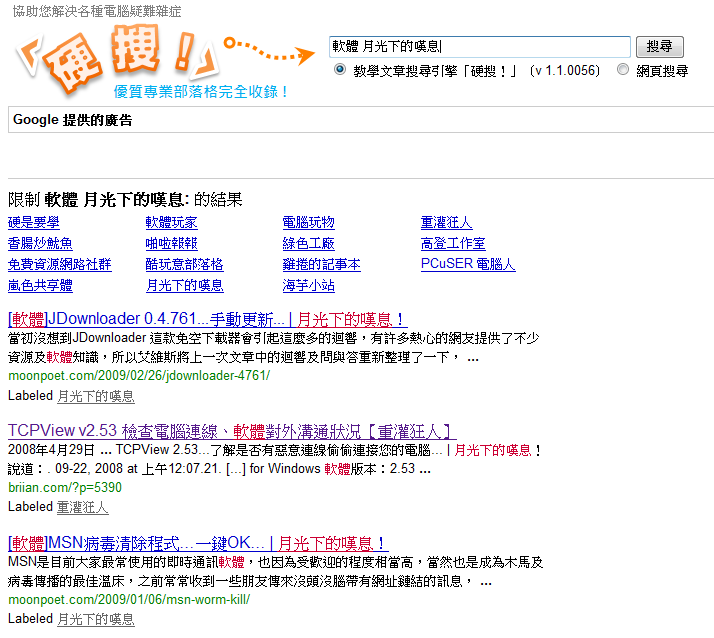Open the 海芋小站 filter link

(309, 286)
